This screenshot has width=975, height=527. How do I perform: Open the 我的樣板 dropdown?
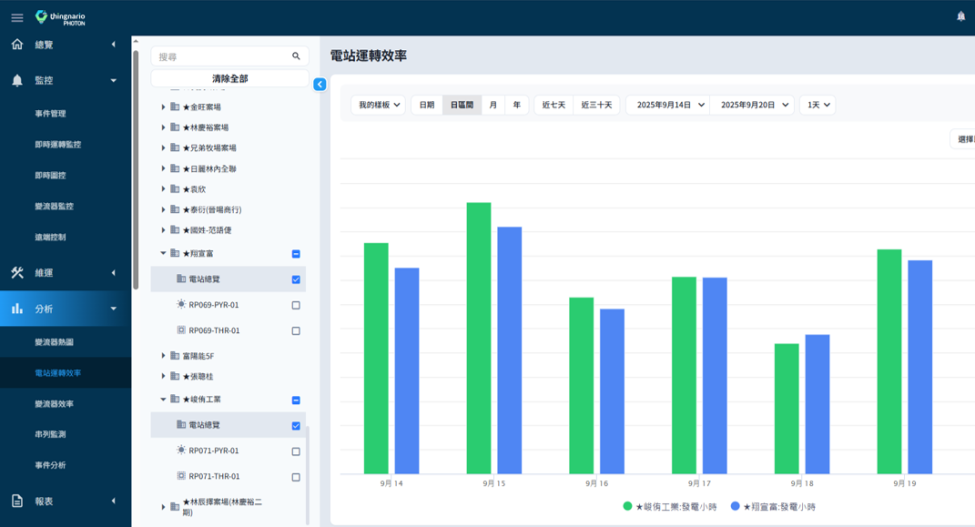tap(380, 105)
